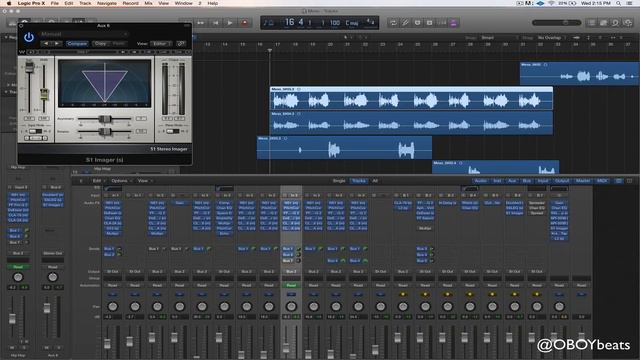Switch mixer to Tracks view
Image resolution: width=640 pixels, height=360 pixels.
coord(359,181)
